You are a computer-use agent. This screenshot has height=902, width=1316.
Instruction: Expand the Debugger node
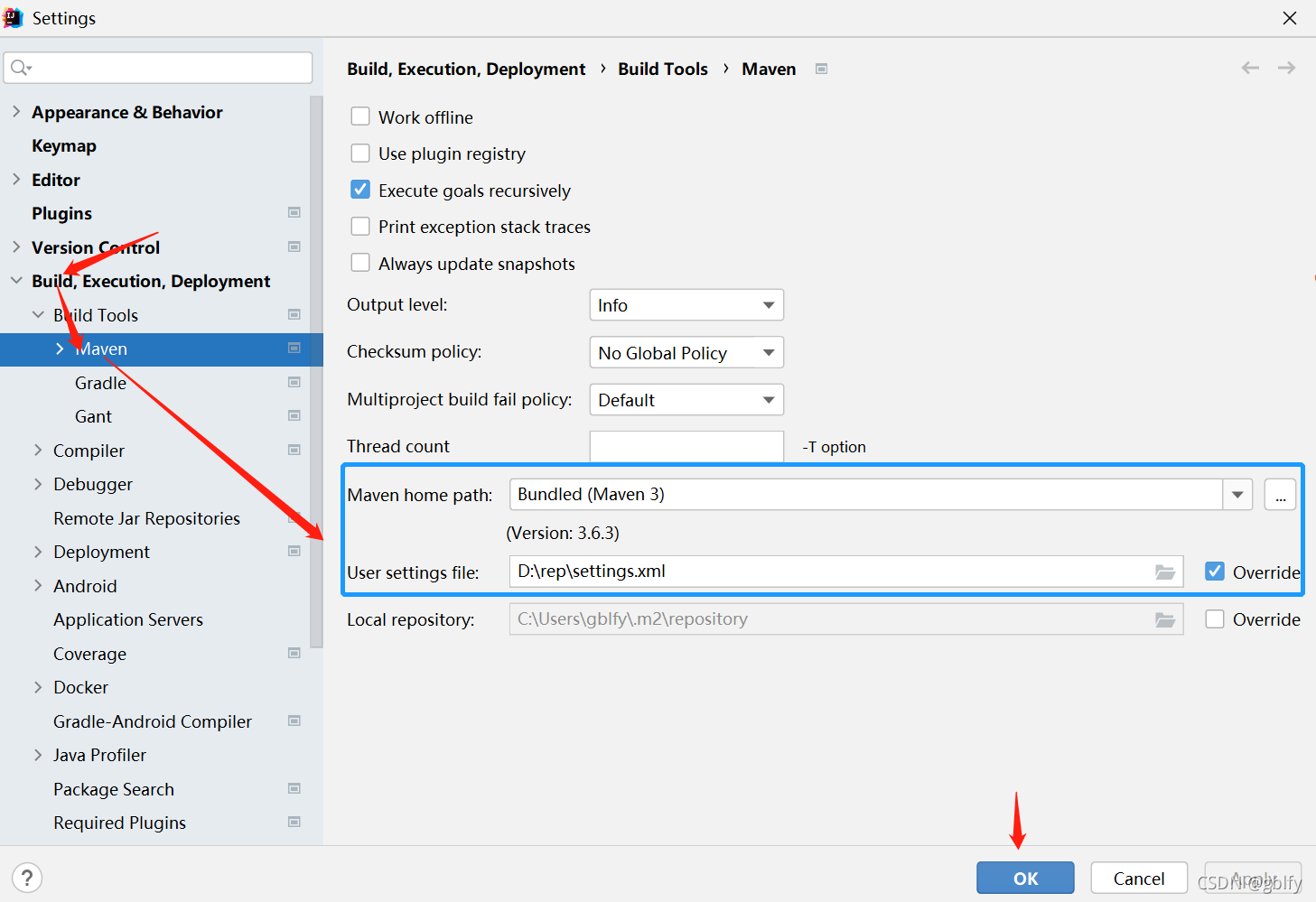coord(38,484)
